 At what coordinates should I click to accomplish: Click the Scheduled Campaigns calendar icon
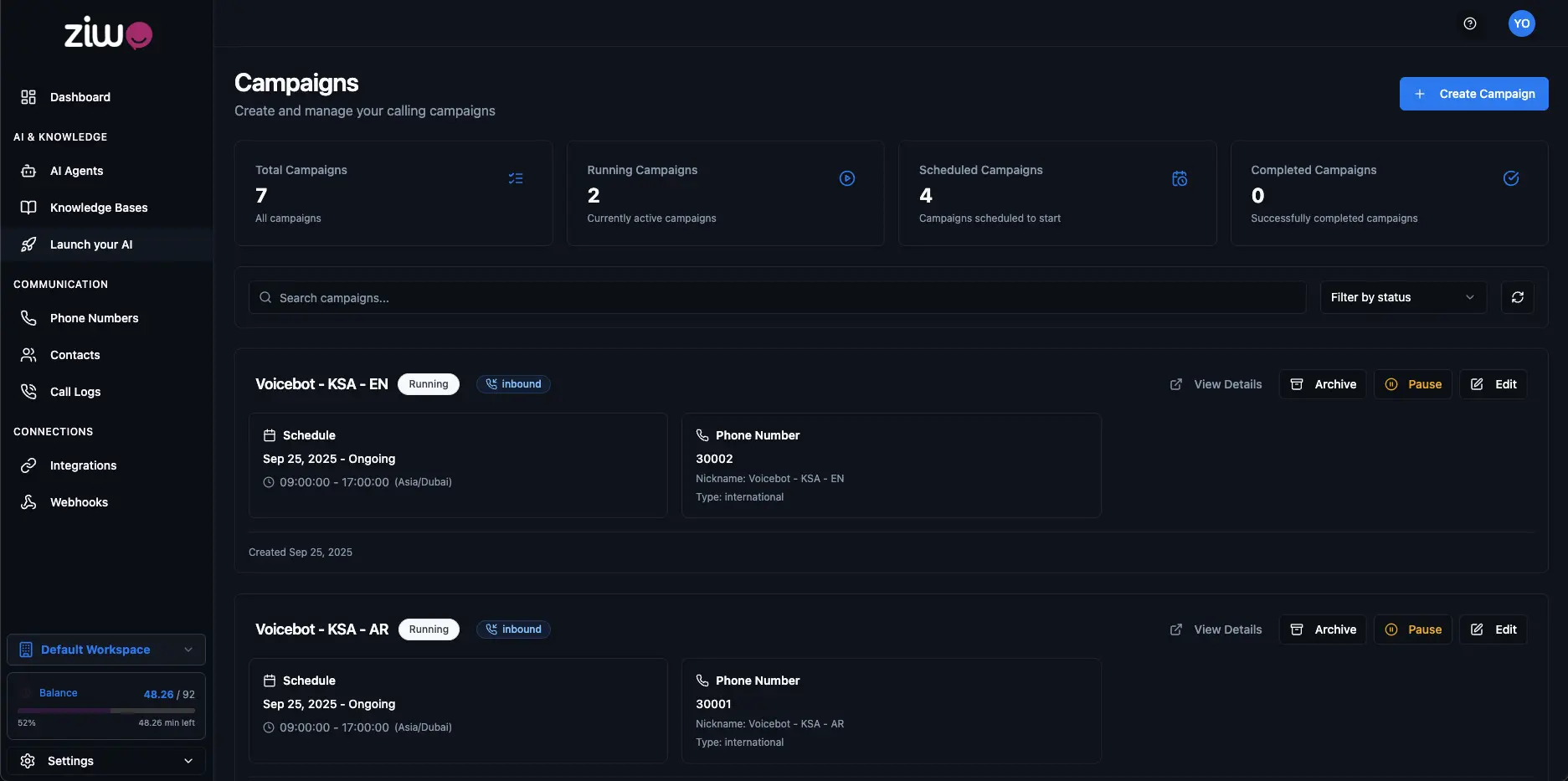coord(1179,178)
